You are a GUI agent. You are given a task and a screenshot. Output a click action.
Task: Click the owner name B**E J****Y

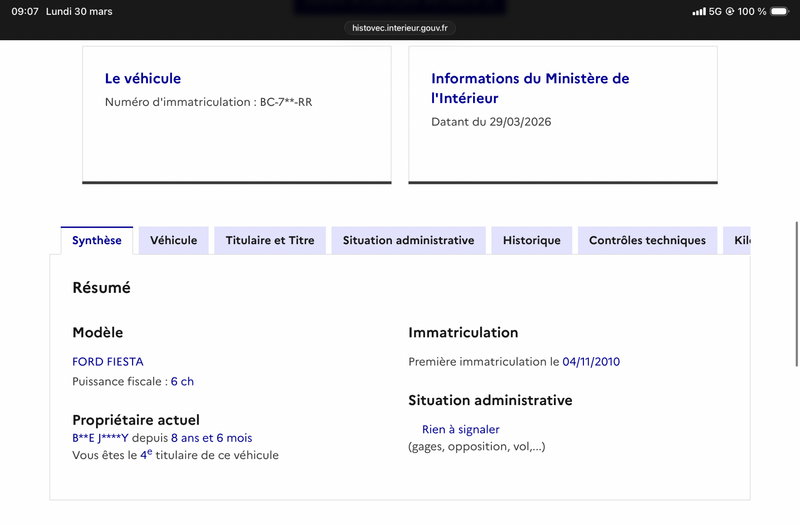[100, 438]
